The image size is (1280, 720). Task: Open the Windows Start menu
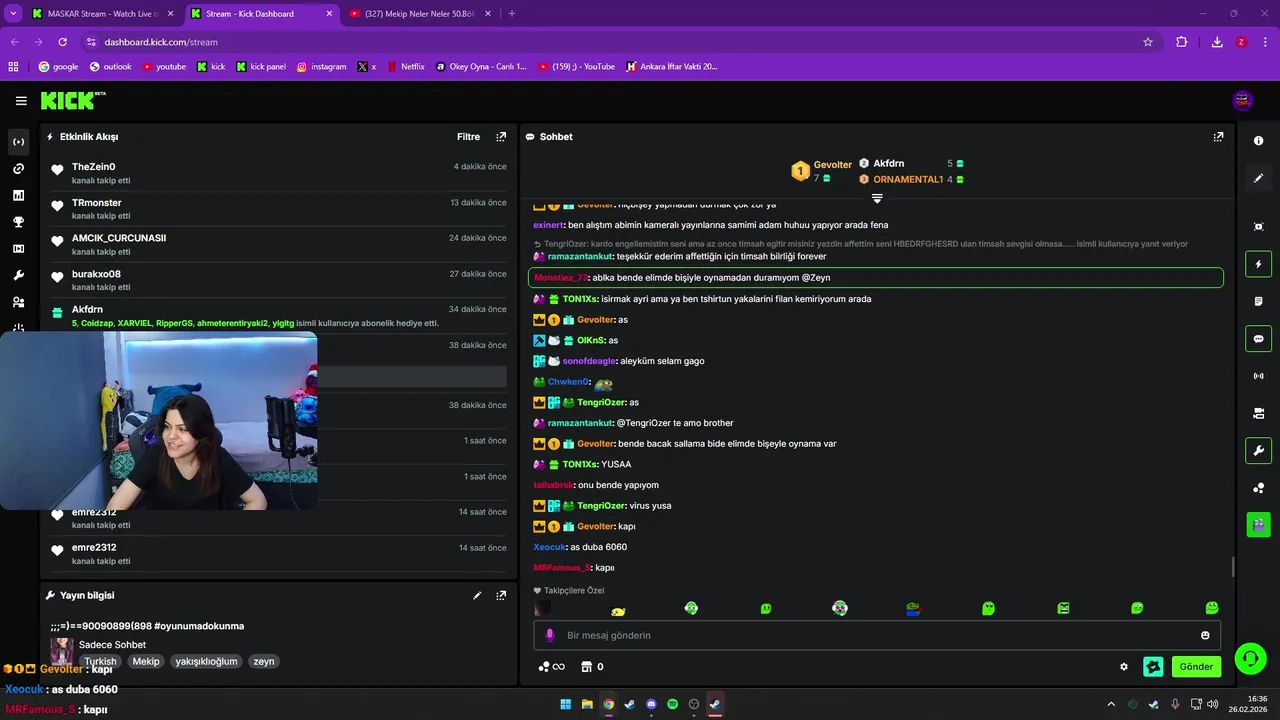[x=566, y=704]
